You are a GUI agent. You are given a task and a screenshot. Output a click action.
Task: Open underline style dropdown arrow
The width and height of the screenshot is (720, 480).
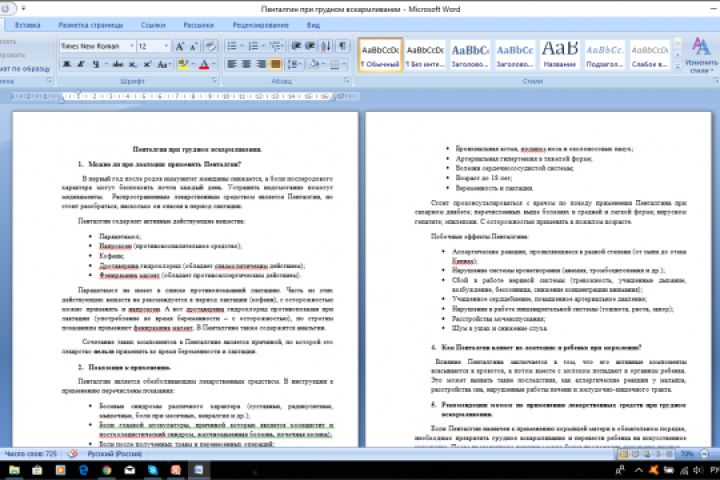pos(106,64)
